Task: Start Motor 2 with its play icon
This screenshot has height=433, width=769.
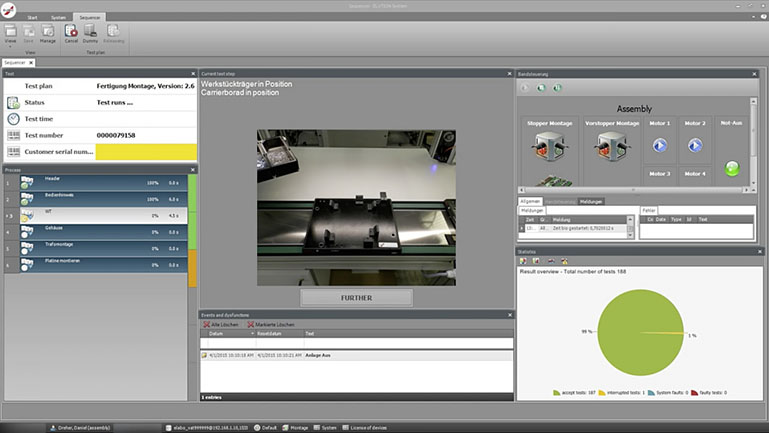Action: coord(696,146)
